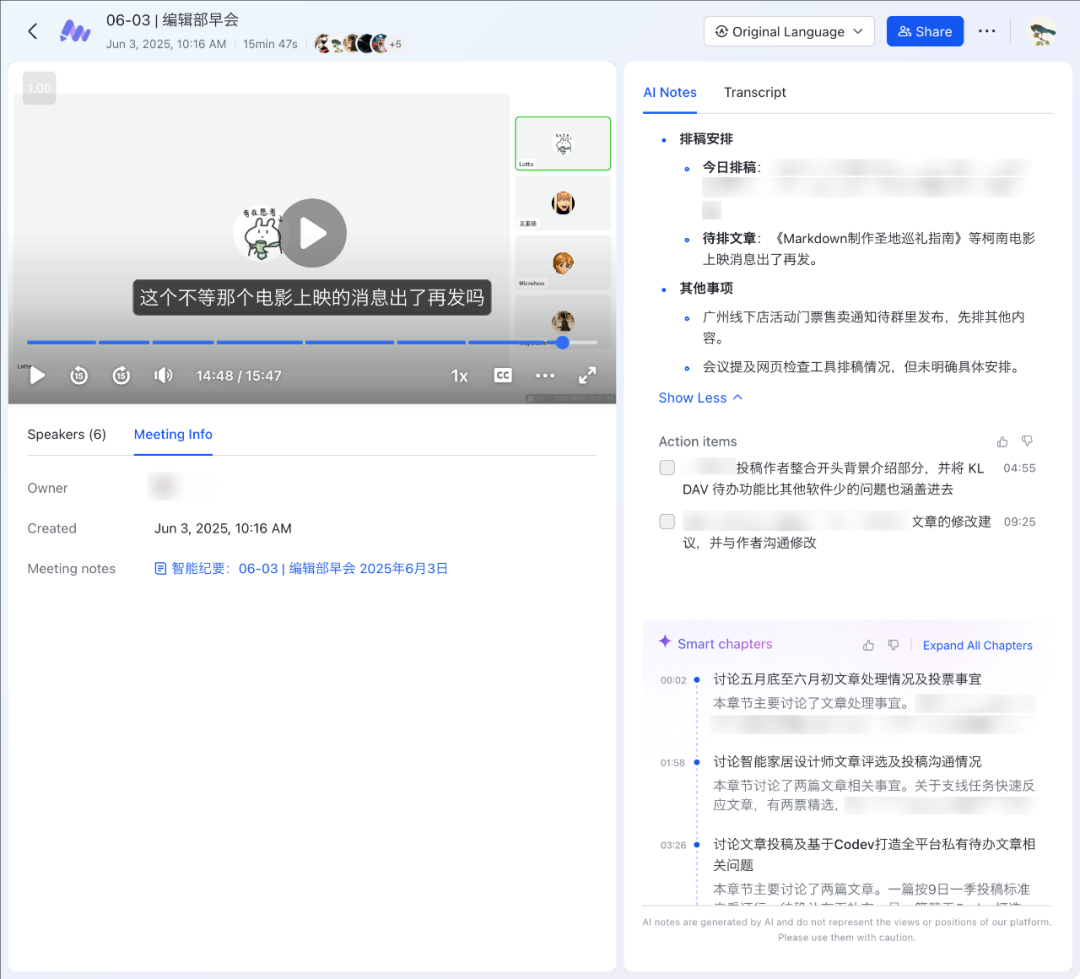The width and height of the screenshot is (1080, 979).
Task: Check the action item at 04:55
Action: coord(667,468)
